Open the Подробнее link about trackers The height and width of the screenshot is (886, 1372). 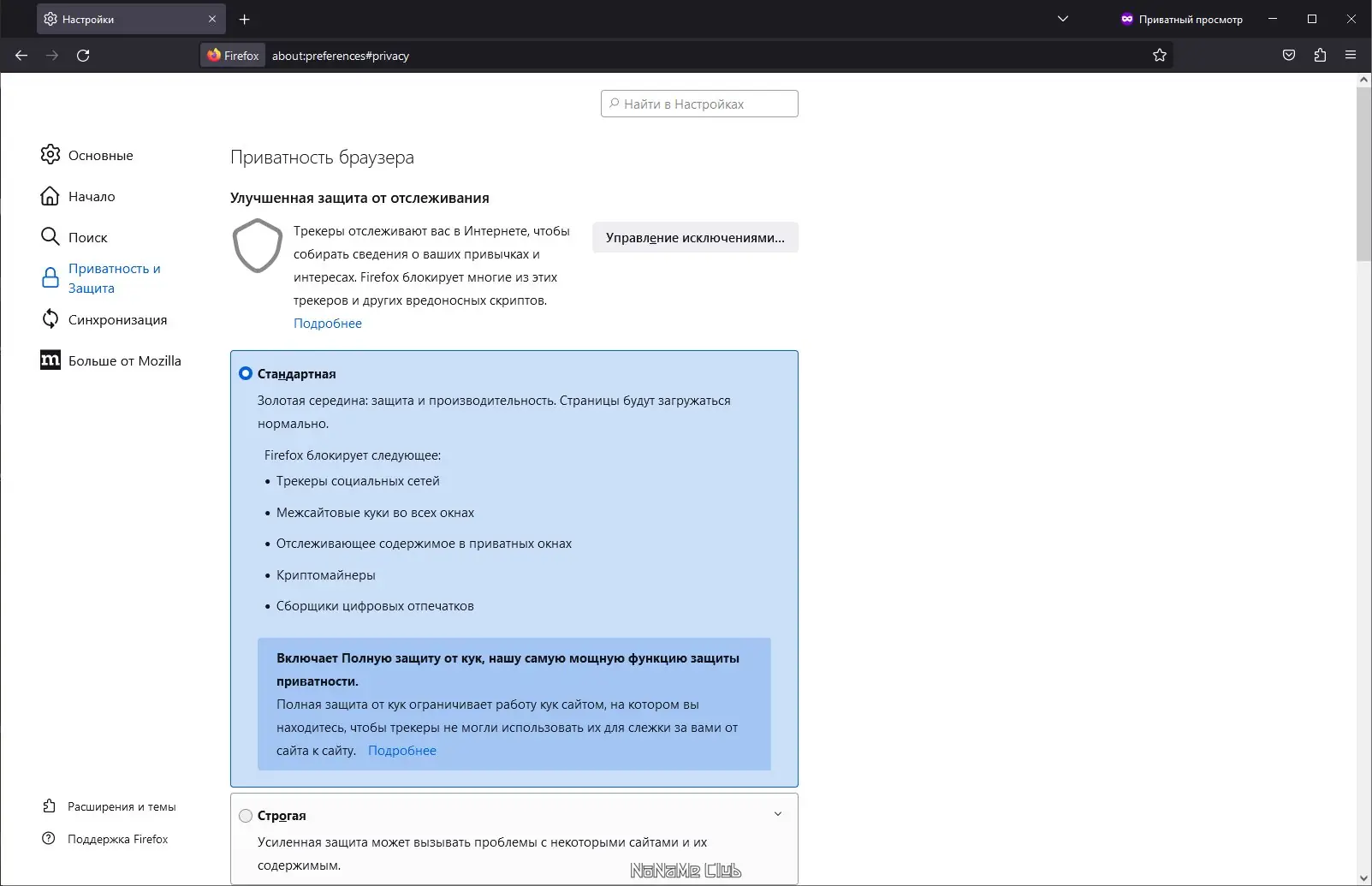pyautogui.click(x=328, y=323)
